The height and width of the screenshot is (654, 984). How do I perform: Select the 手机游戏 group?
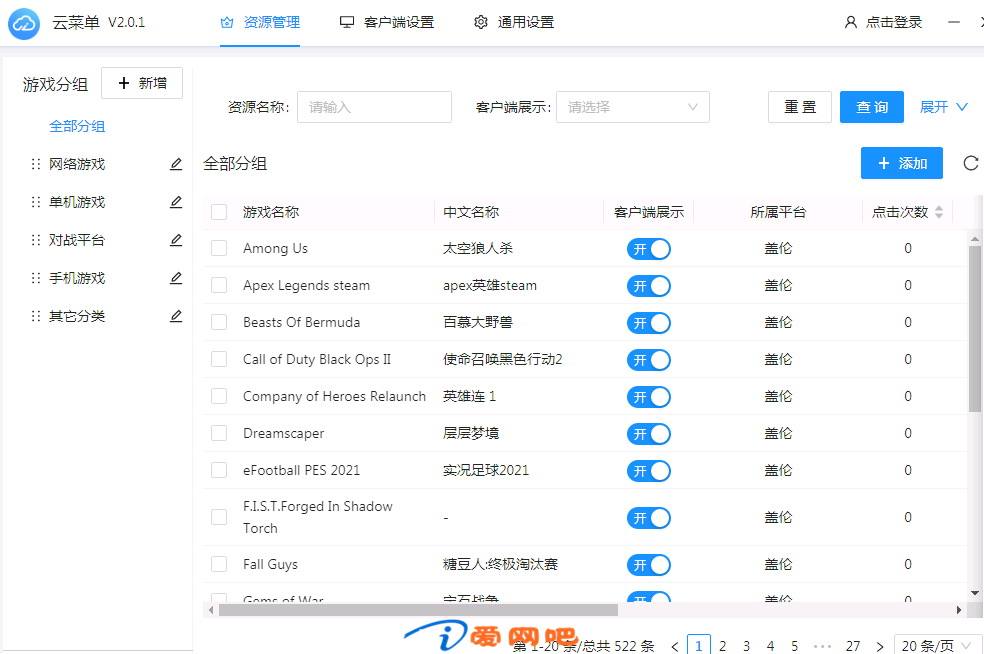click(x=77, y=278)
